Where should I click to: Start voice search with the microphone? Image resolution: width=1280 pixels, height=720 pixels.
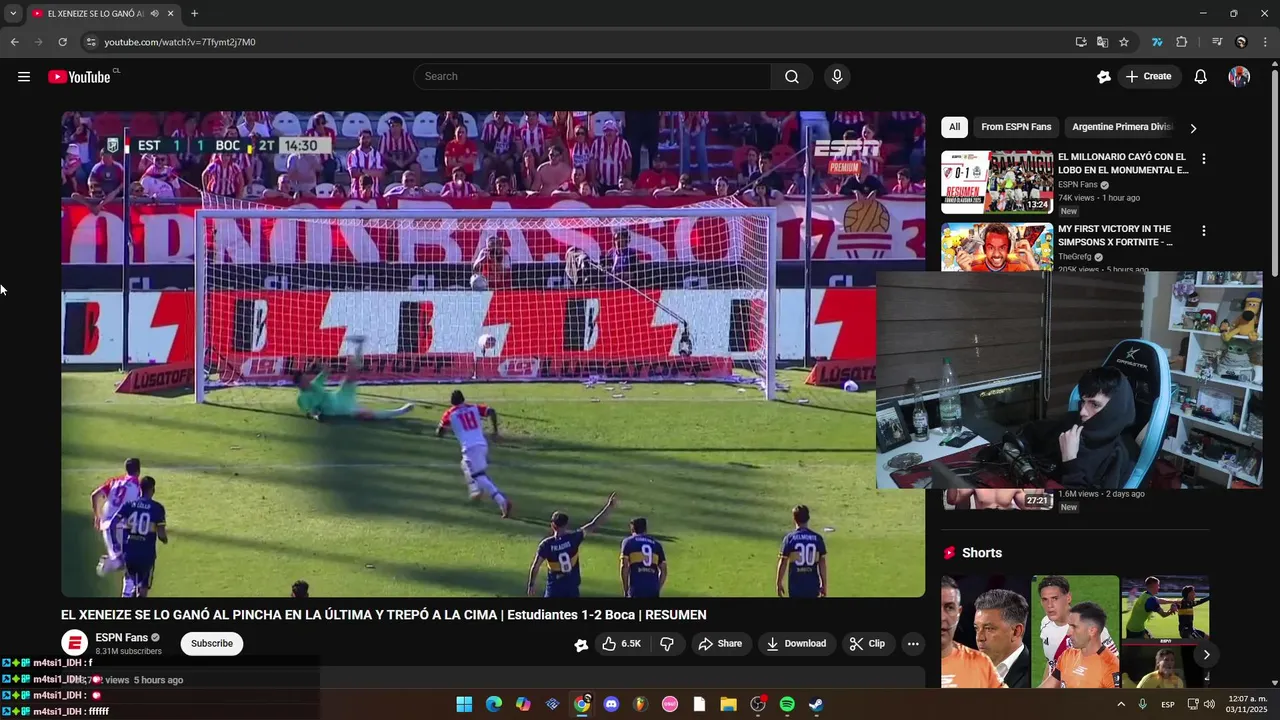tap(837, 77)
